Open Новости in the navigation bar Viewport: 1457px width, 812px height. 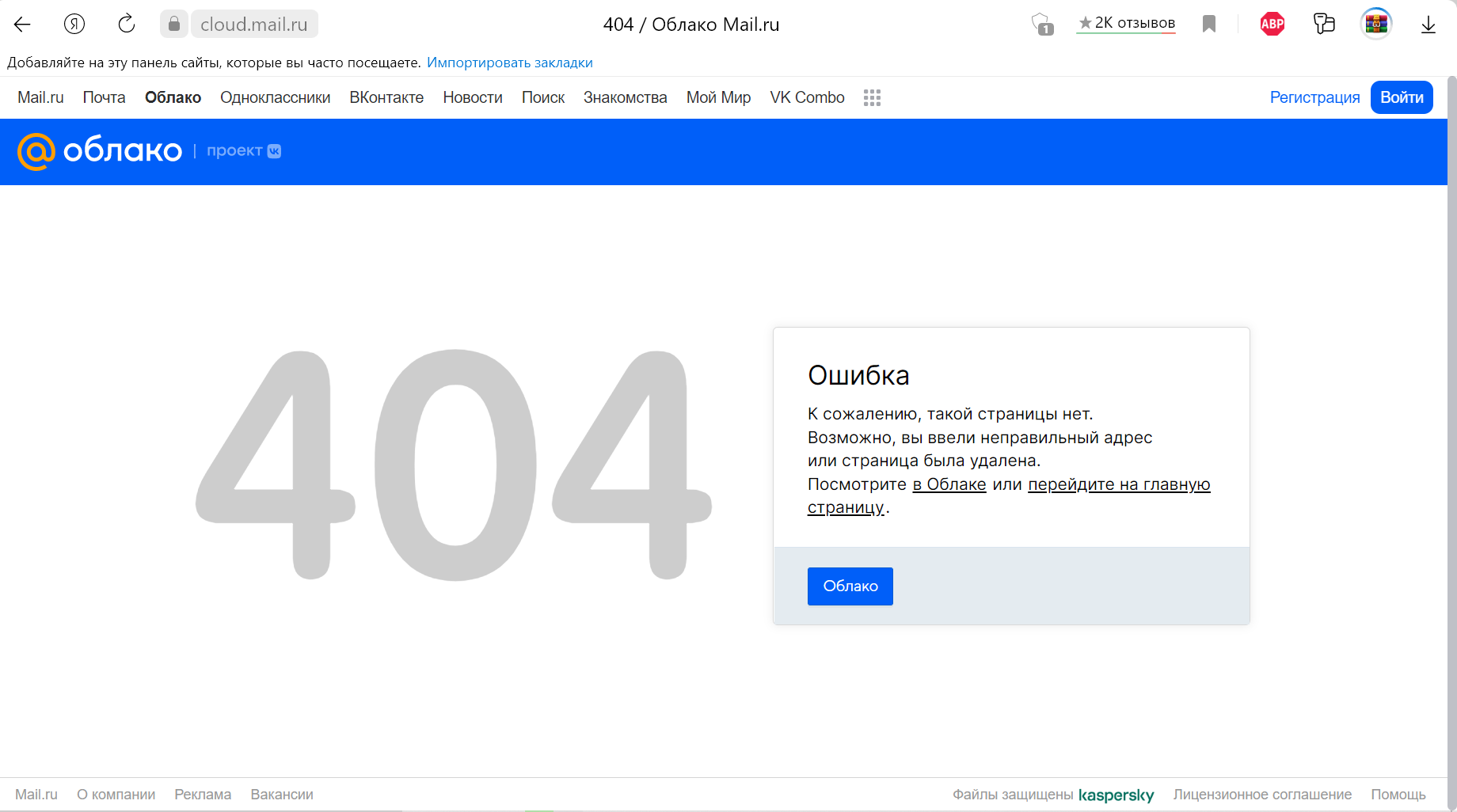pyautogui.click(x=473, y=97)
